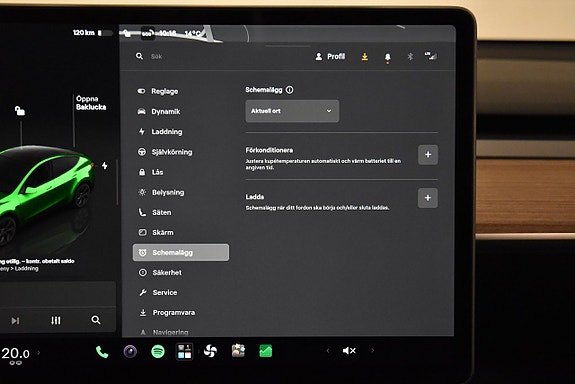Tap the 120 km battery range indicator

pyautogui.click(x=92, y=33)
